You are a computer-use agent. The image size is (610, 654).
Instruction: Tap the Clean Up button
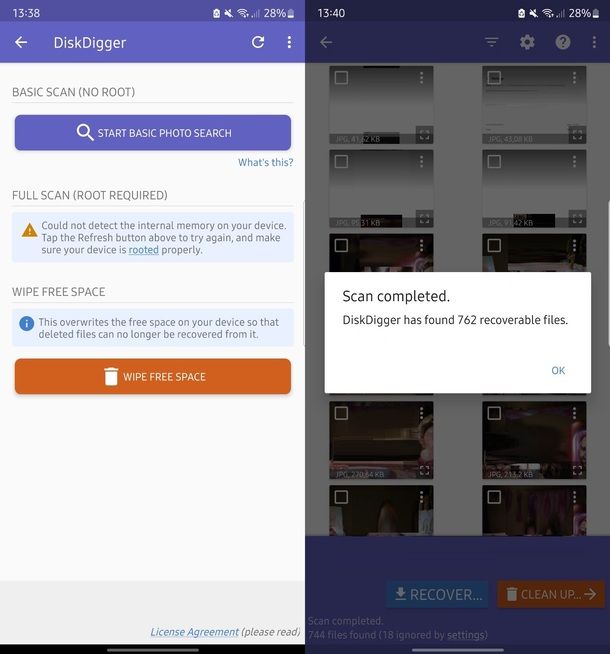pos(551,594)
